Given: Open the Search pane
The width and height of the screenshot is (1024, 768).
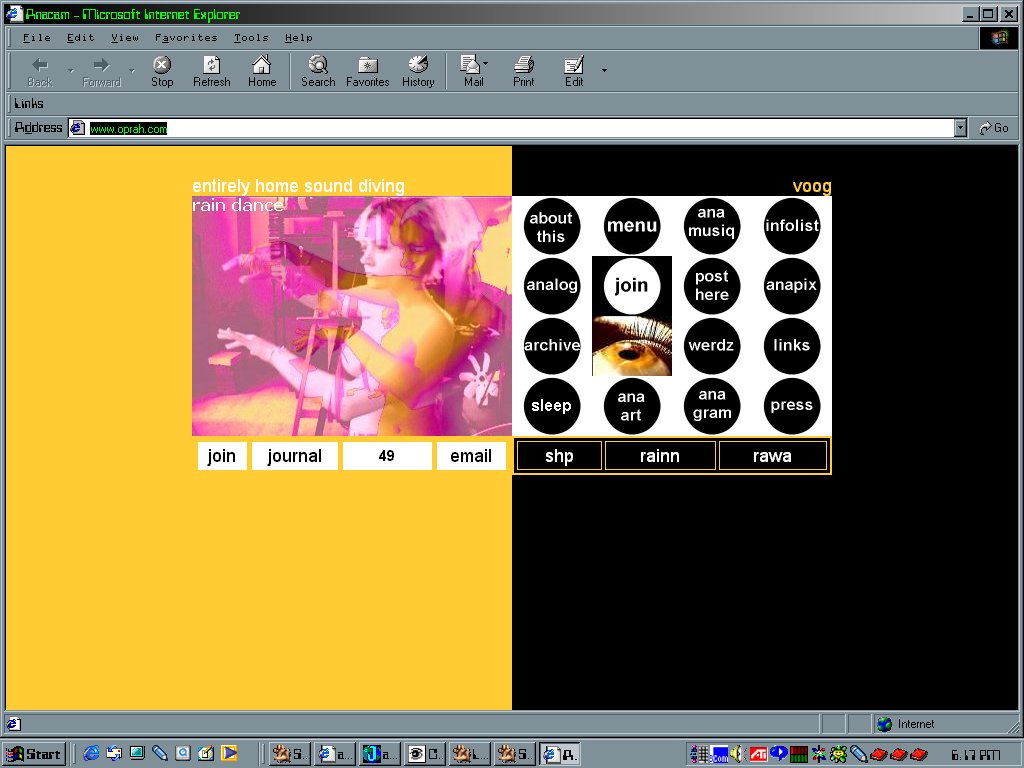Looking at the screenshot, I should click(318, 71).
